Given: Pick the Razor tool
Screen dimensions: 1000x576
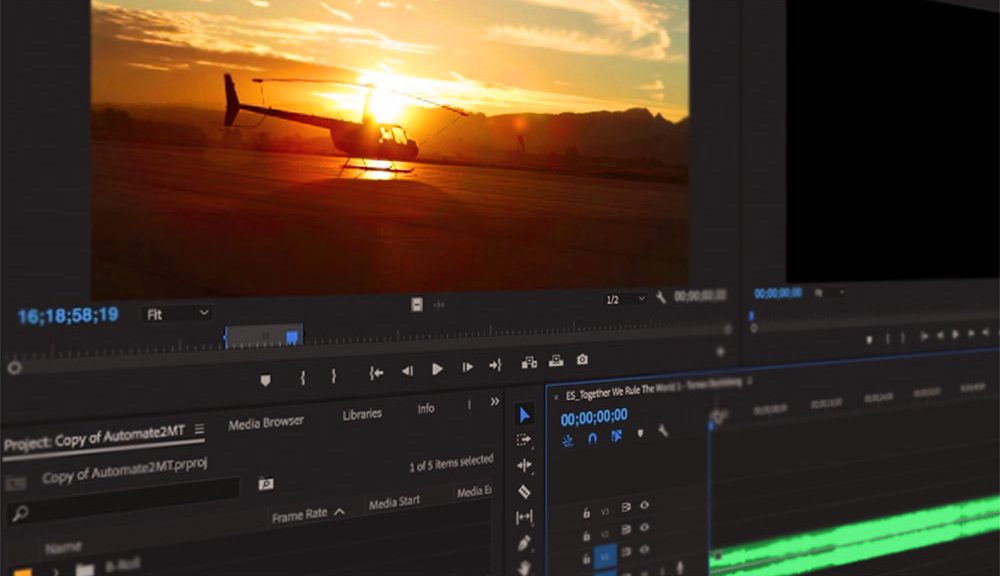Looking at the screenshot, I should (525, 492).
